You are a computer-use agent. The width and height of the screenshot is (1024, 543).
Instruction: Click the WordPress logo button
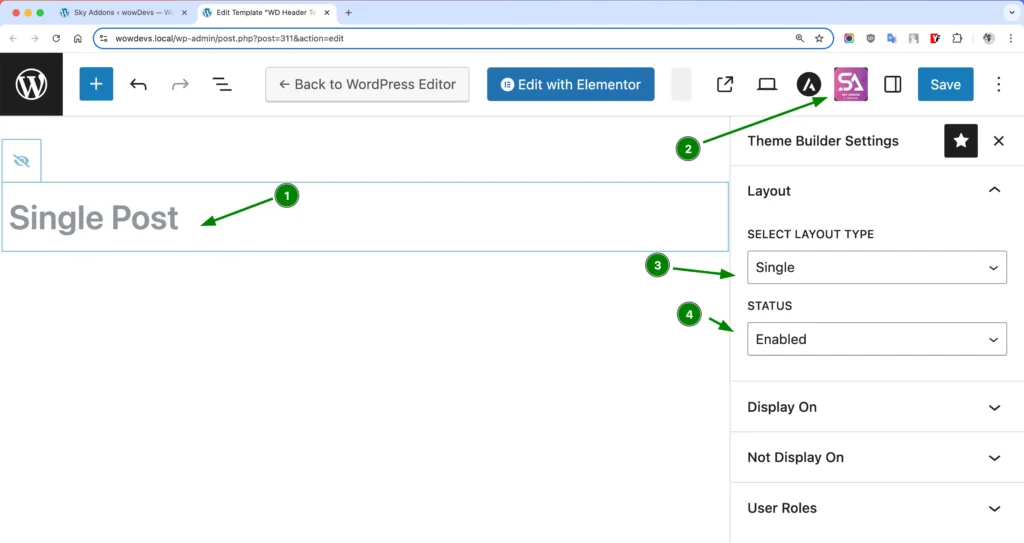[x=31, y=84]
